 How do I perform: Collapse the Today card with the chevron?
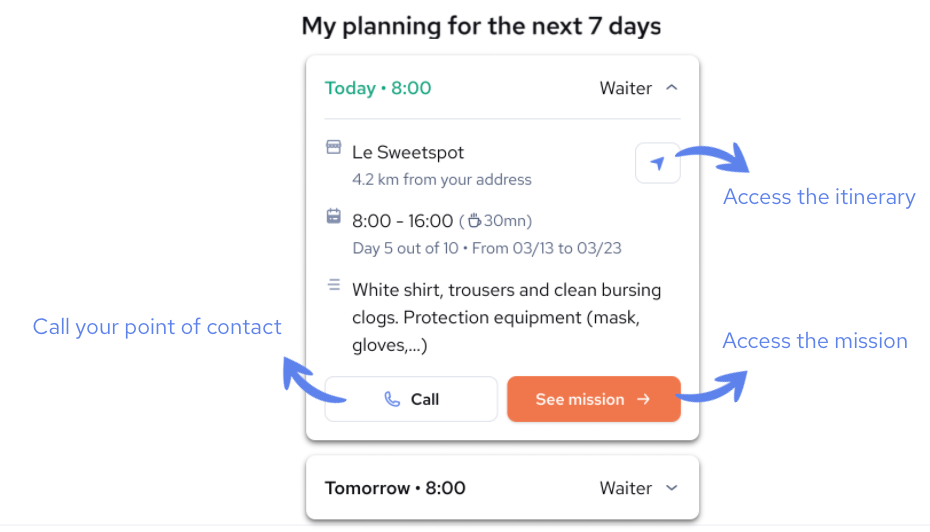tap(672, 88)
